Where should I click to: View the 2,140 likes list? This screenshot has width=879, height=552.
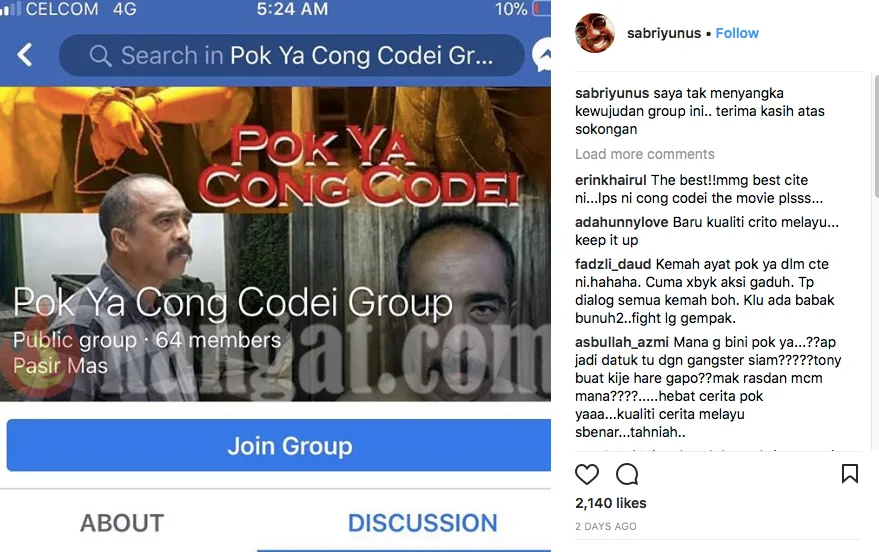point(610,503)
